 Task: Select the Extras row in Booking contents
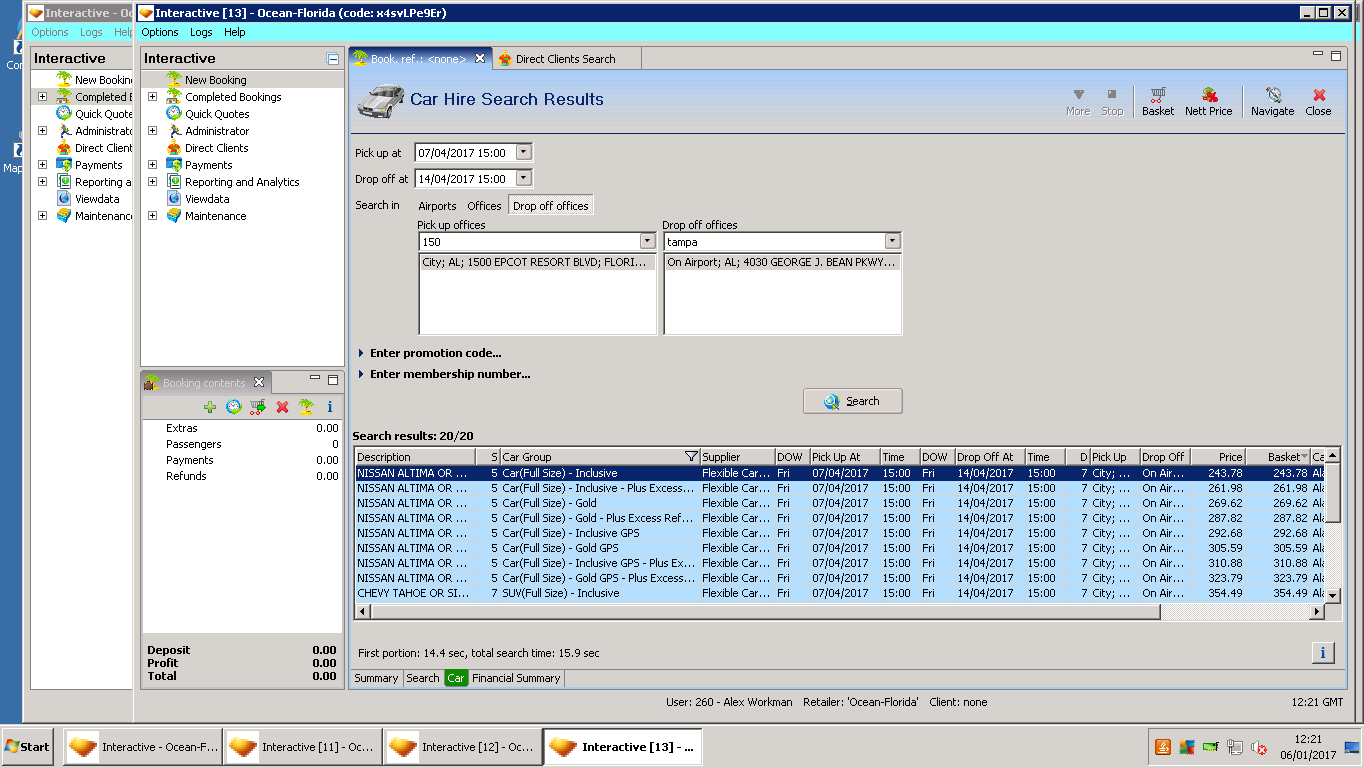pos(241,428)
